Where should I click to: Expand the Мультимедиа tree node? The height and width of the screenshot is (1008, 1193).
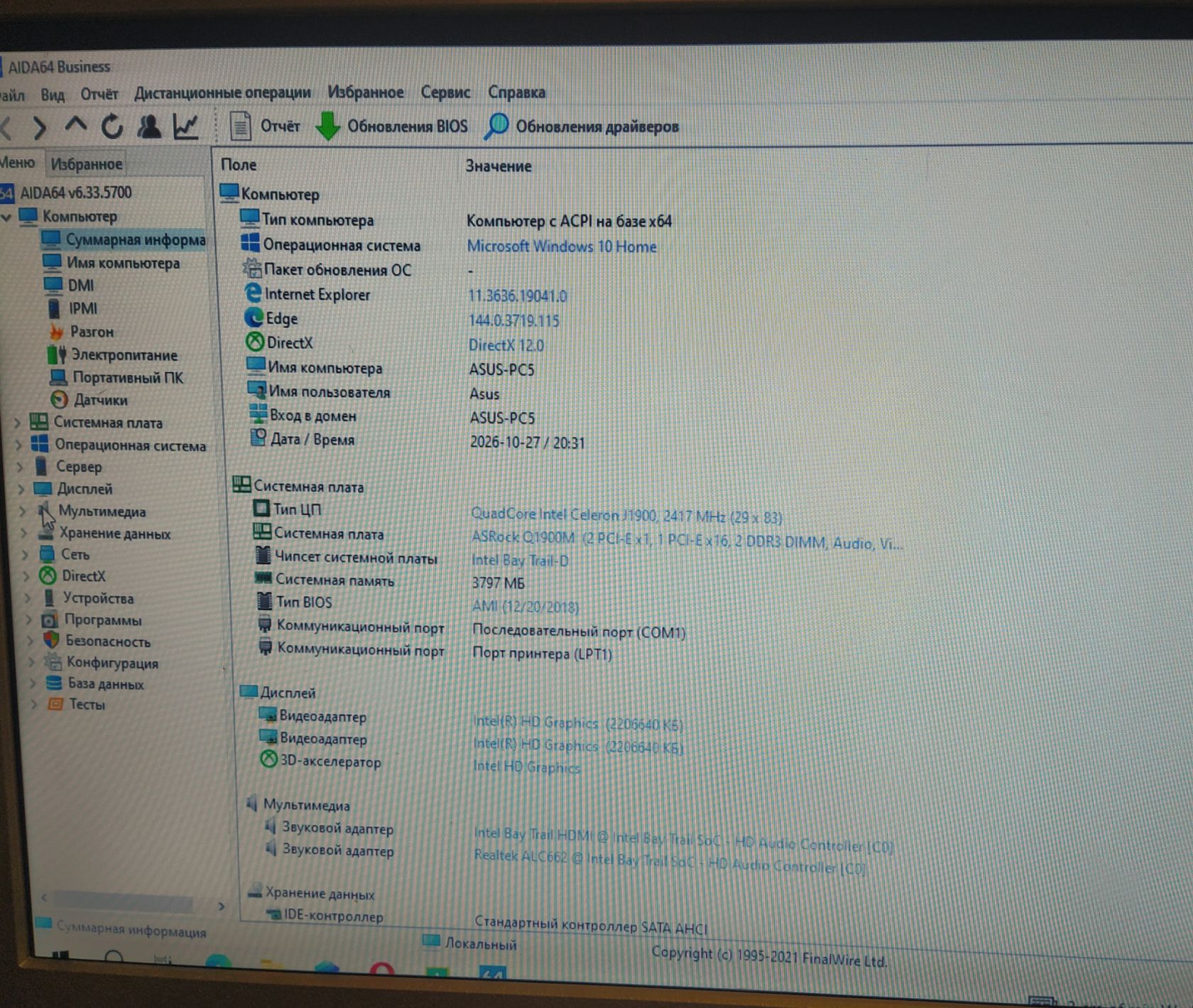[x=23, y=511]
